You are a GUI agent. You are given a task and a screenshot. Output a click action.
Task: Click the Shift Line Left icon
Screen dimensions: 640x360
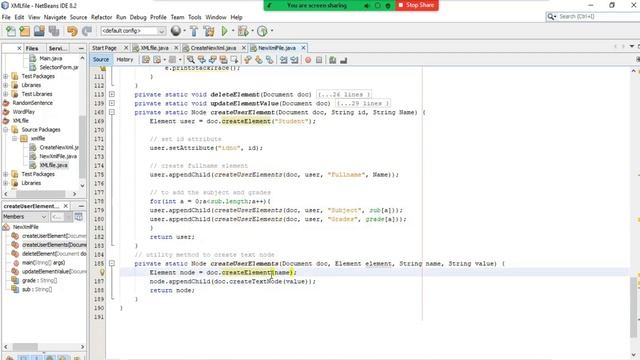click(x=283, y=60)
